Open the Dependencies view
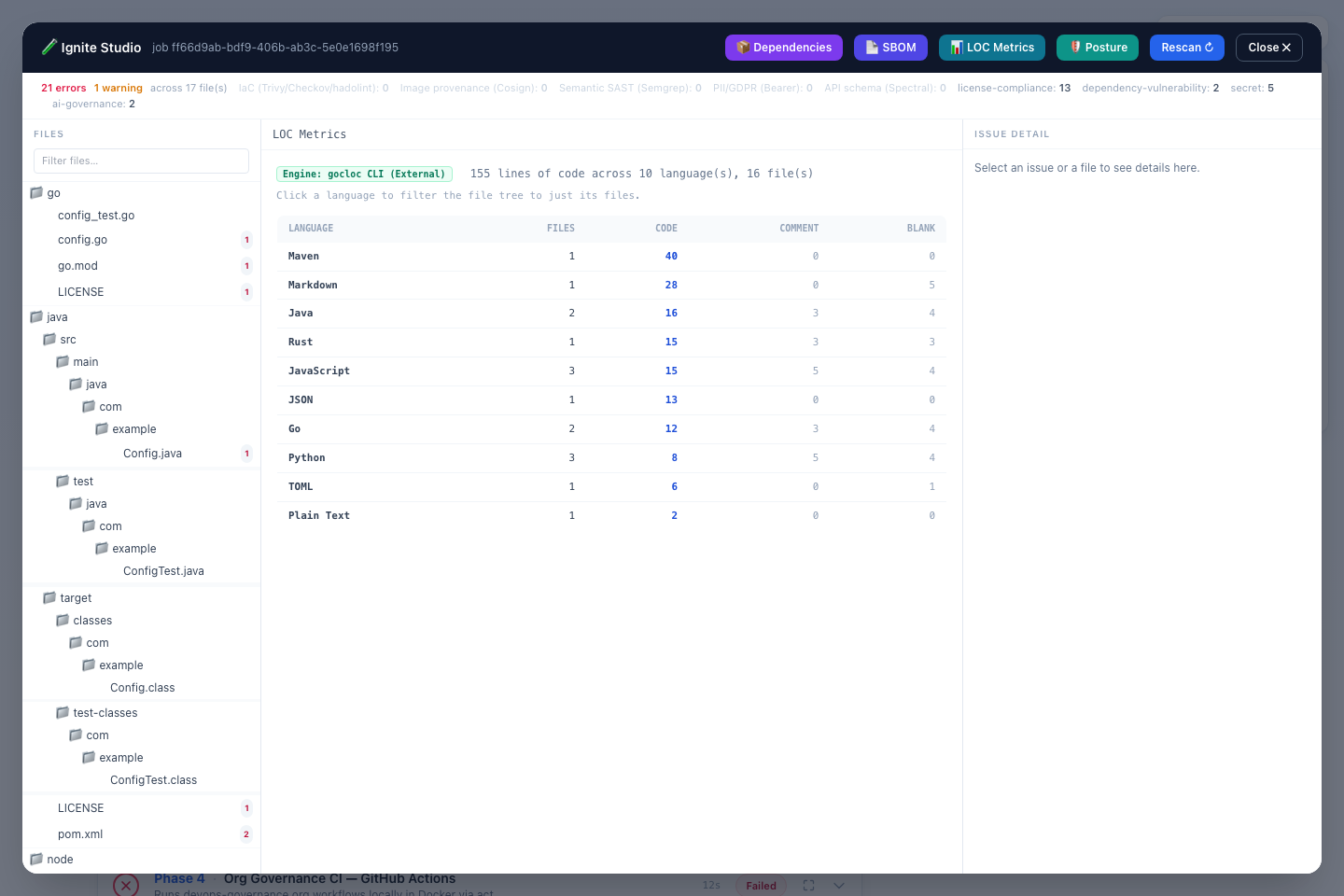 tap(784, 48)
